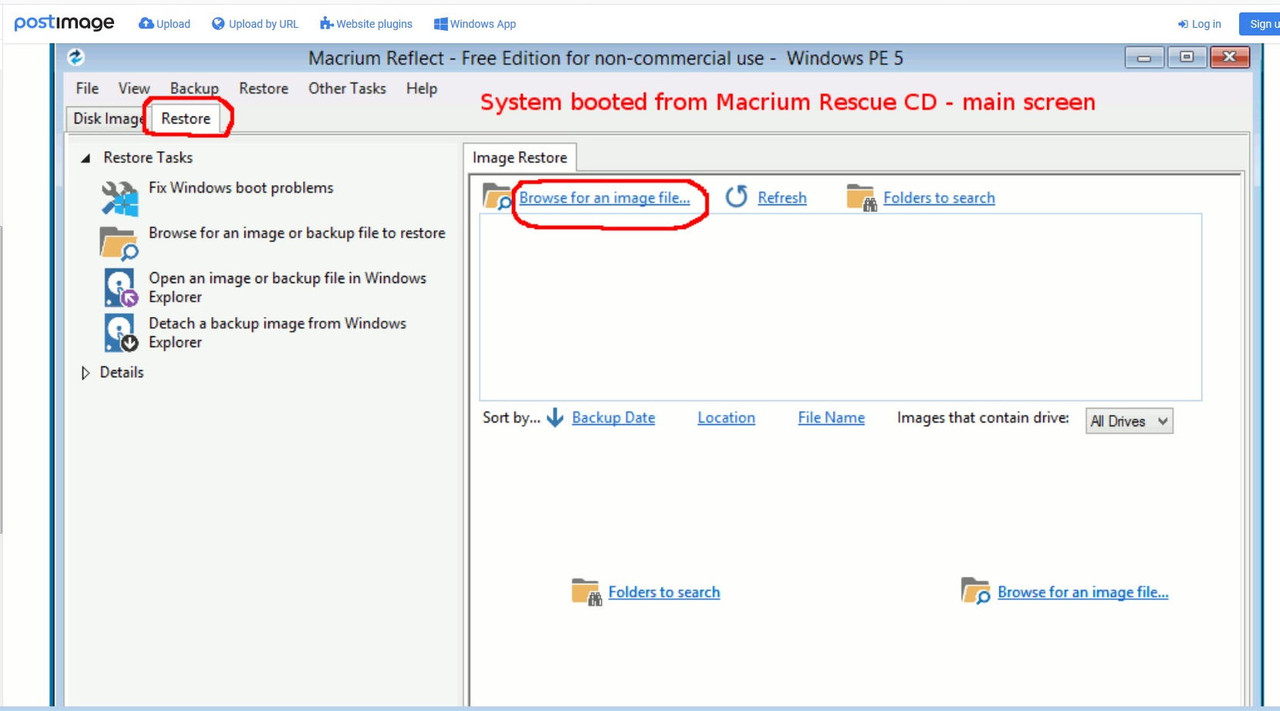The image size is (1280, 711).
Task: Click the Macrium Reflect title bar logo icon
Action: point(76,58)
